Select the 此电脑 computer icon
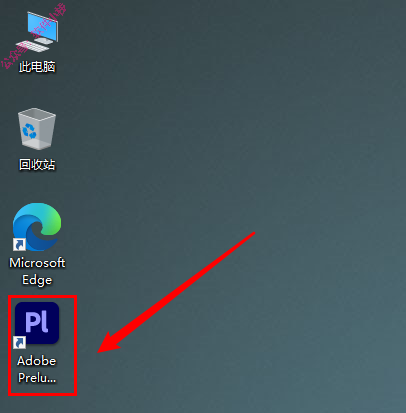The height and width of the screenshot is (413, 406). 37,32
